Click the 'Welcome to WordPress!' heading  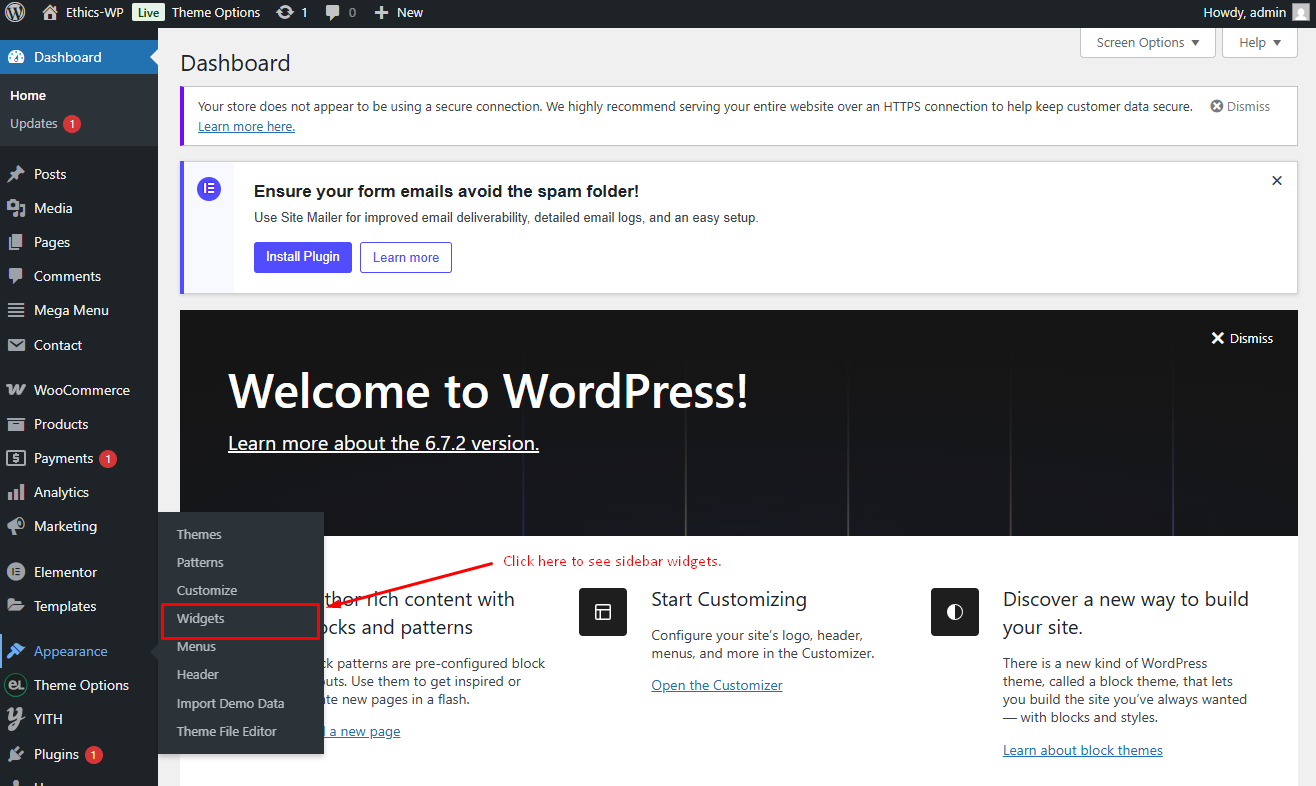coord(488,390)
